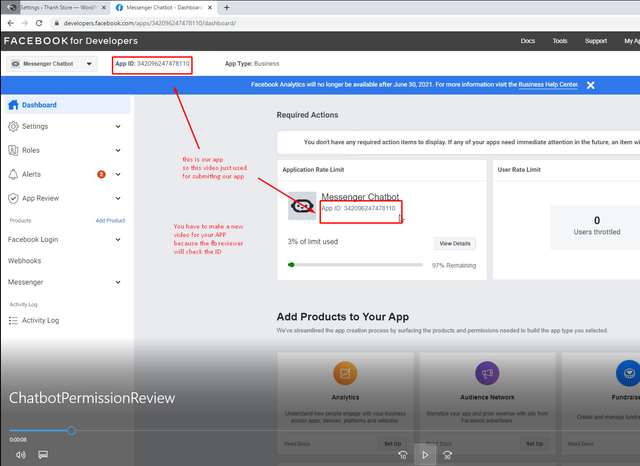Open Tools in the top navigation
640x466 pixels.
coord(560,41)
